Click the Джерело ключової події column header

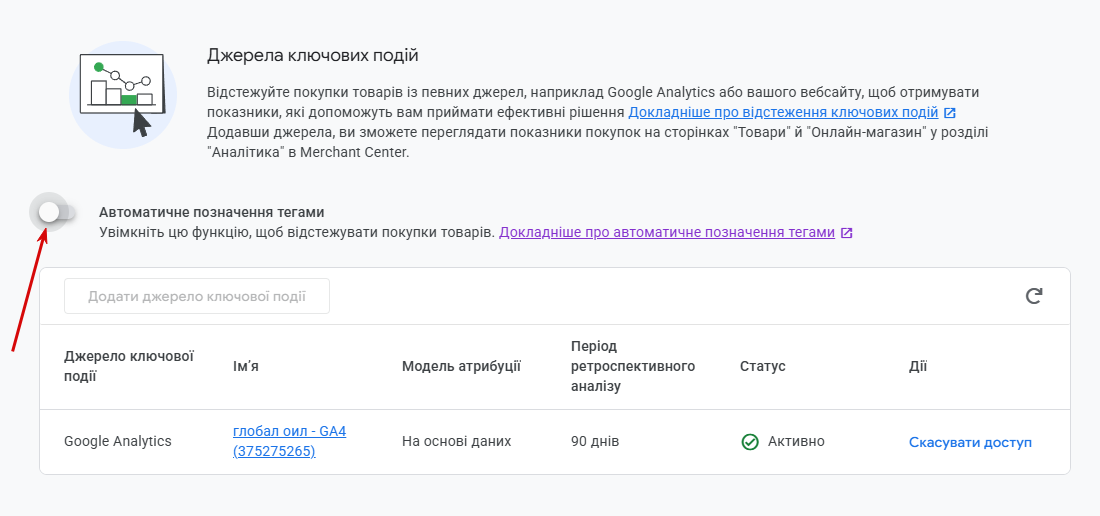tap(128, 366)
